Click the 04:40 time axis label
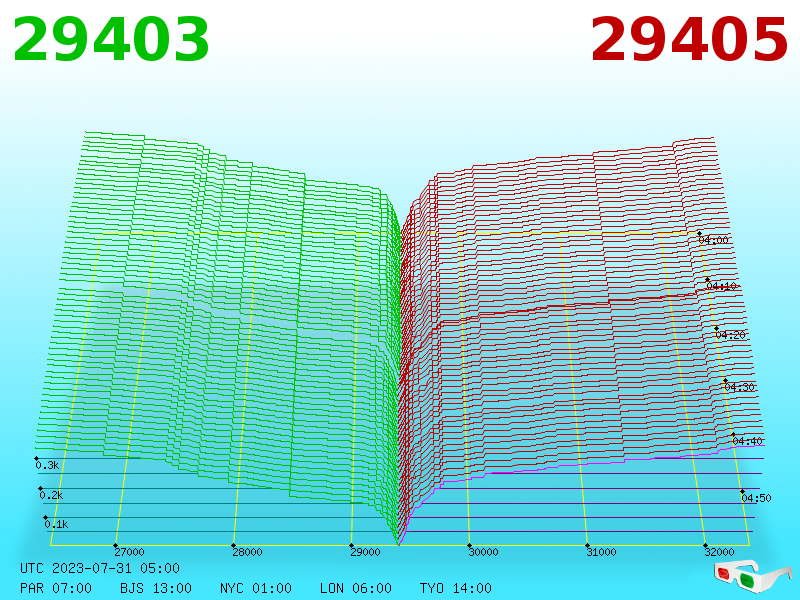The width and height of the screenshot is (800, 600). click(747, 441)
